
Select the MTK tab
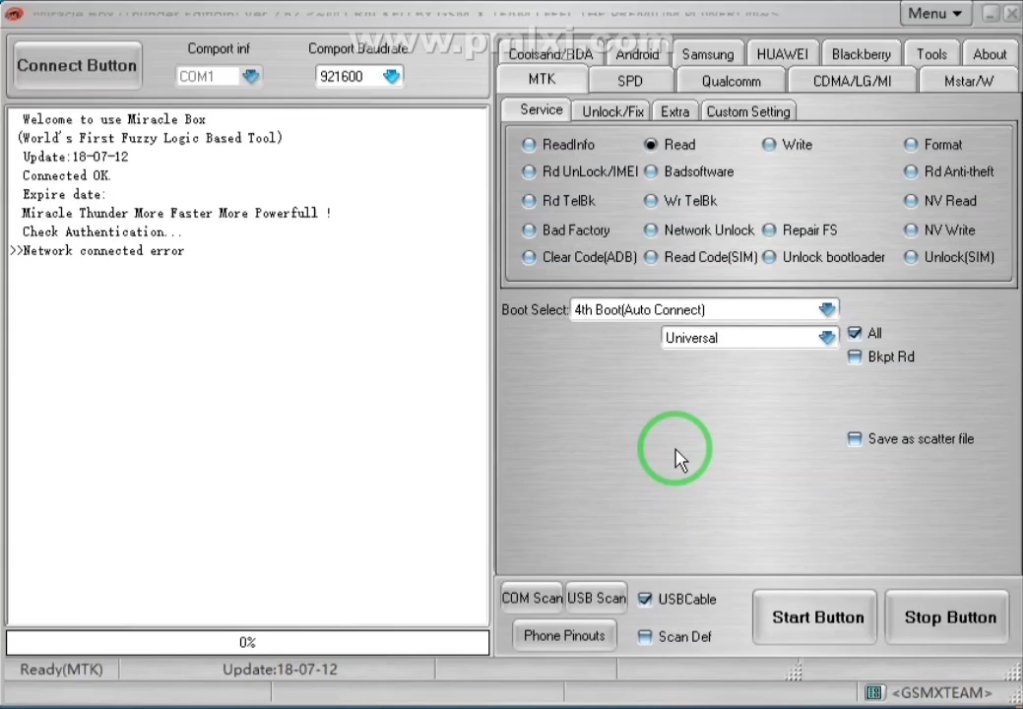click(542, 80)
